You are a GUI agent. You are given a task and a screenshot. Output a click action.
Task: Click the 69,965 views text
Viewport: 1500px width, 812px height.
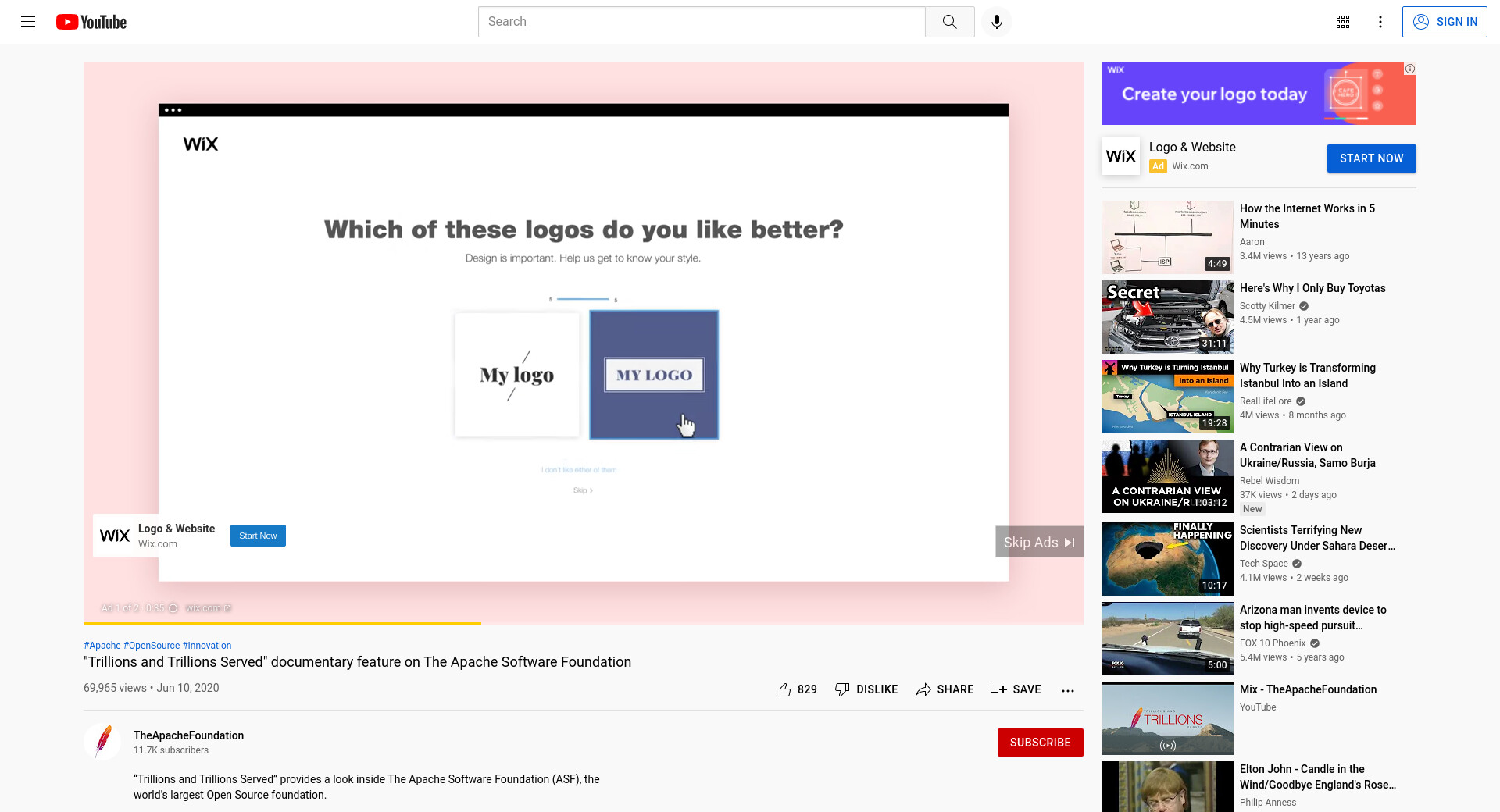(x=115, y=688)
